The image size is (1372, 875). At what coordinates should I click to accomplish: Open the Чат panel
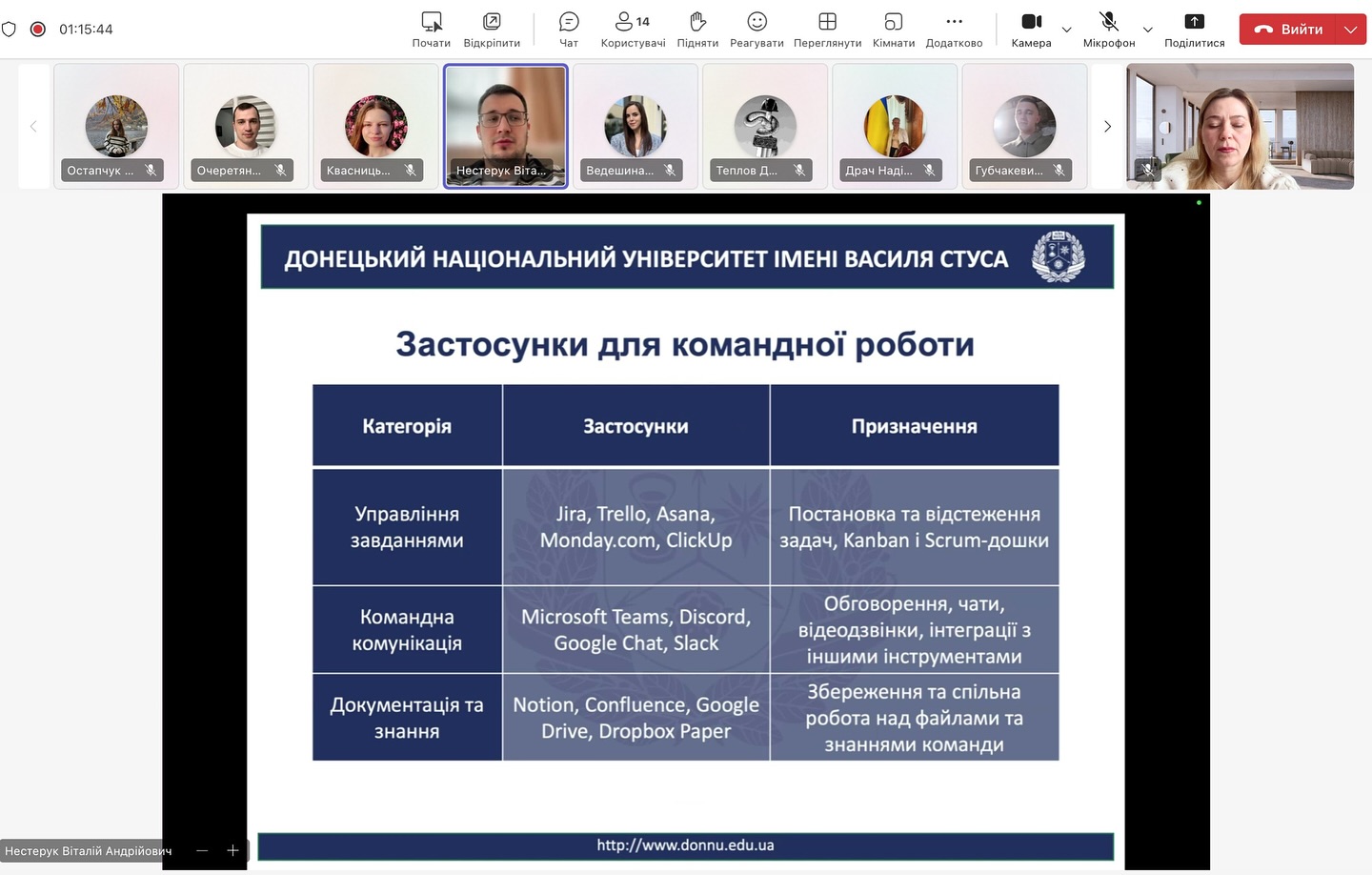click(x=569, y=30)
